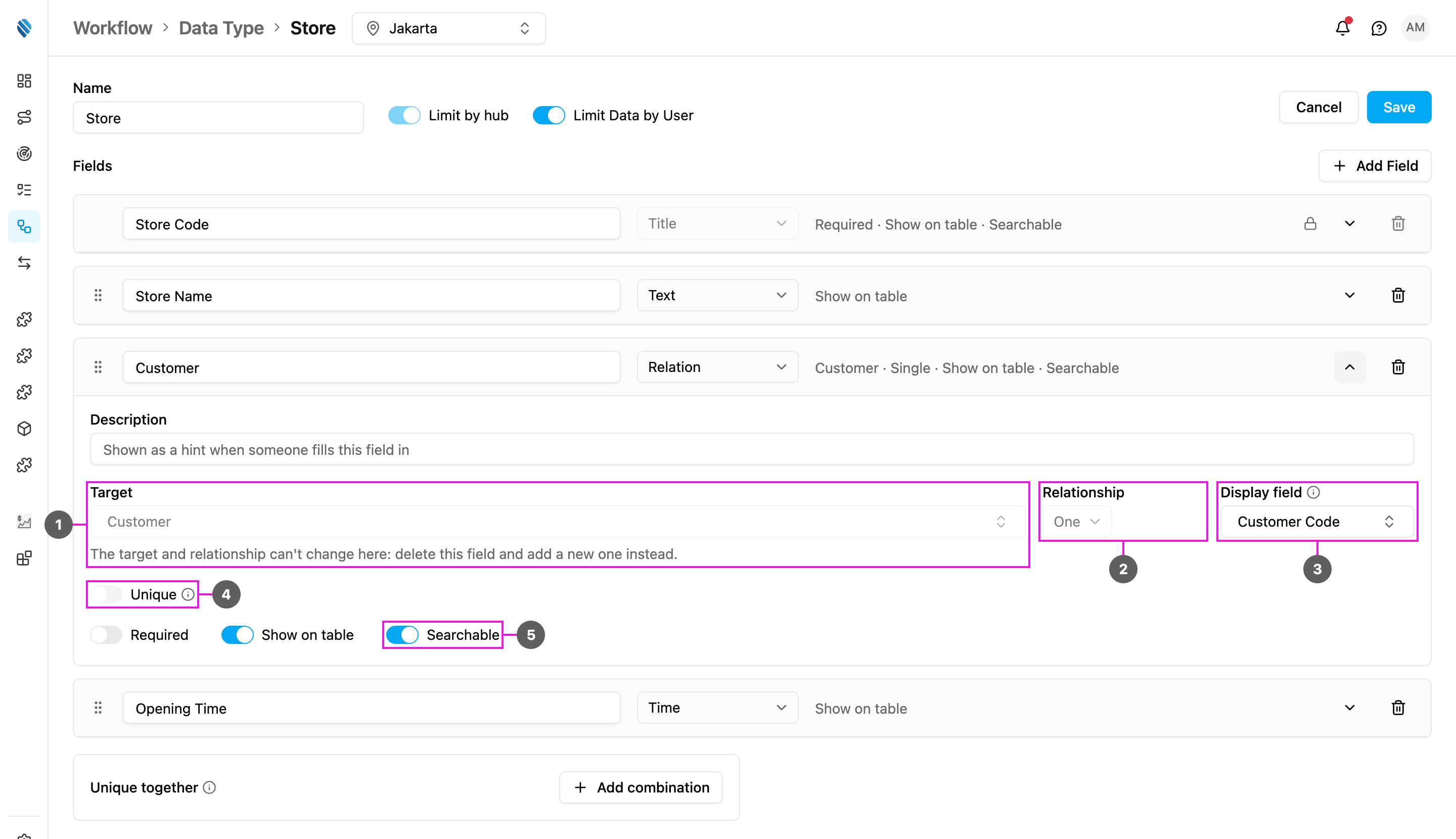Open the Jakarta hub selector

(x=448, y=28)
